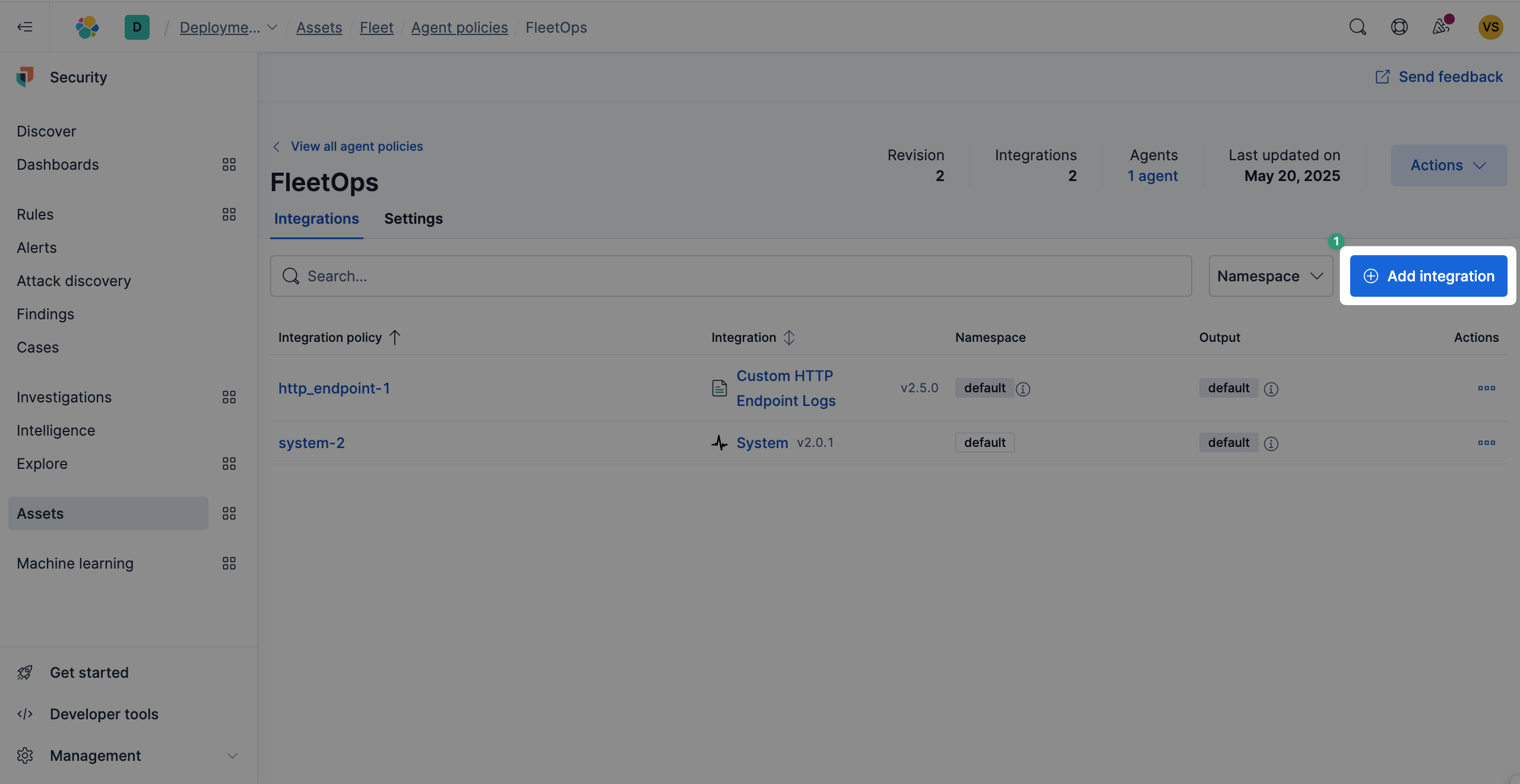Screen dimensions: 1520x784
Task: Click the Developer tools code icon
Action: pos(25,714)
